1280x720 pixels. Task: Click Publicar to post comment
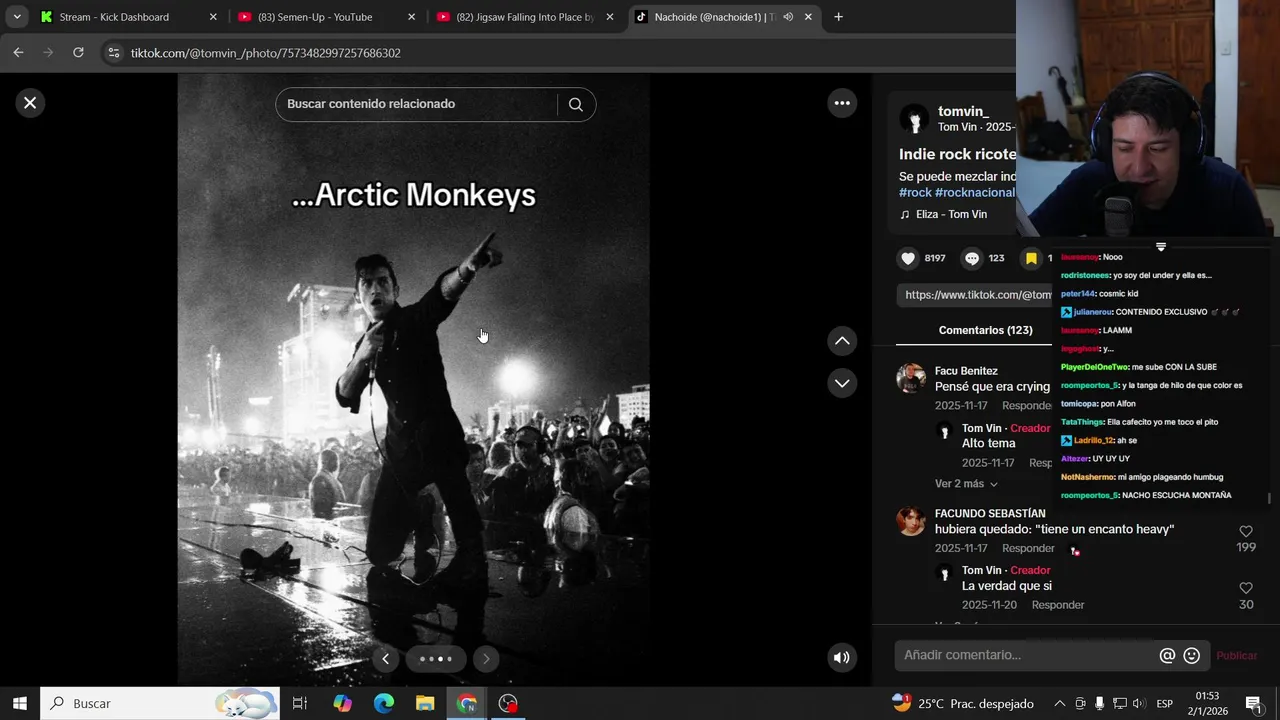pyautogui.click(x=1237, y=656)
